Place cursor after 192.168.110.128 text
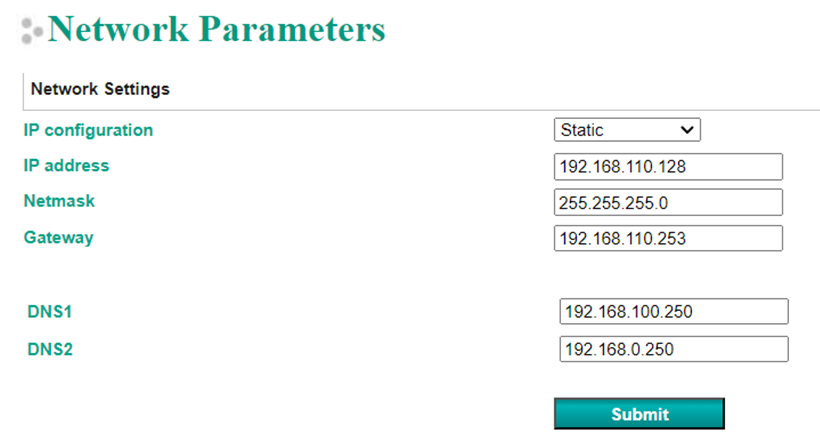This screenshot has height=443, width=820. click(688, 167)
